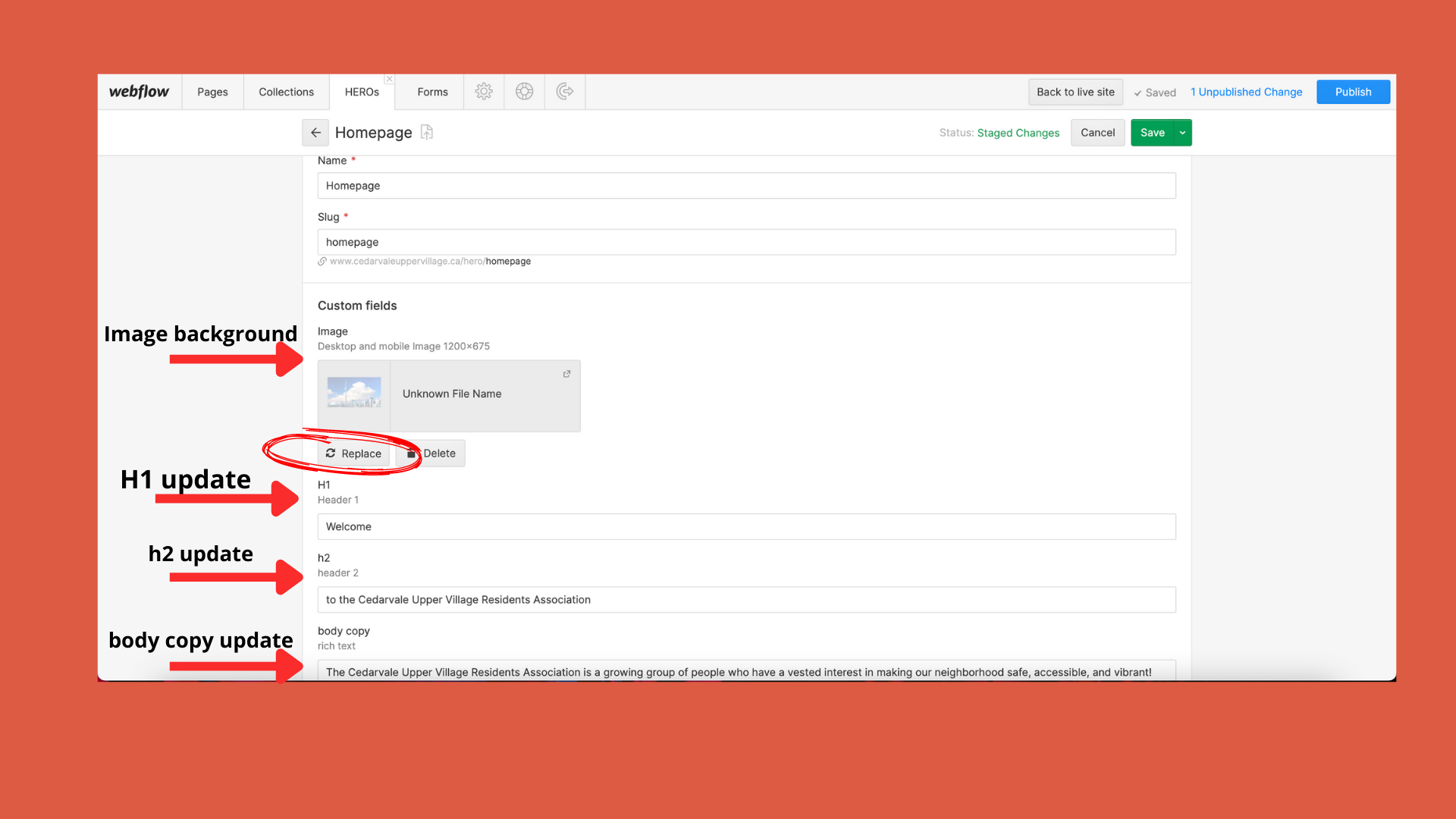Focus the H1 Welcome text field
1456x819 pixels.
point(746,526)
